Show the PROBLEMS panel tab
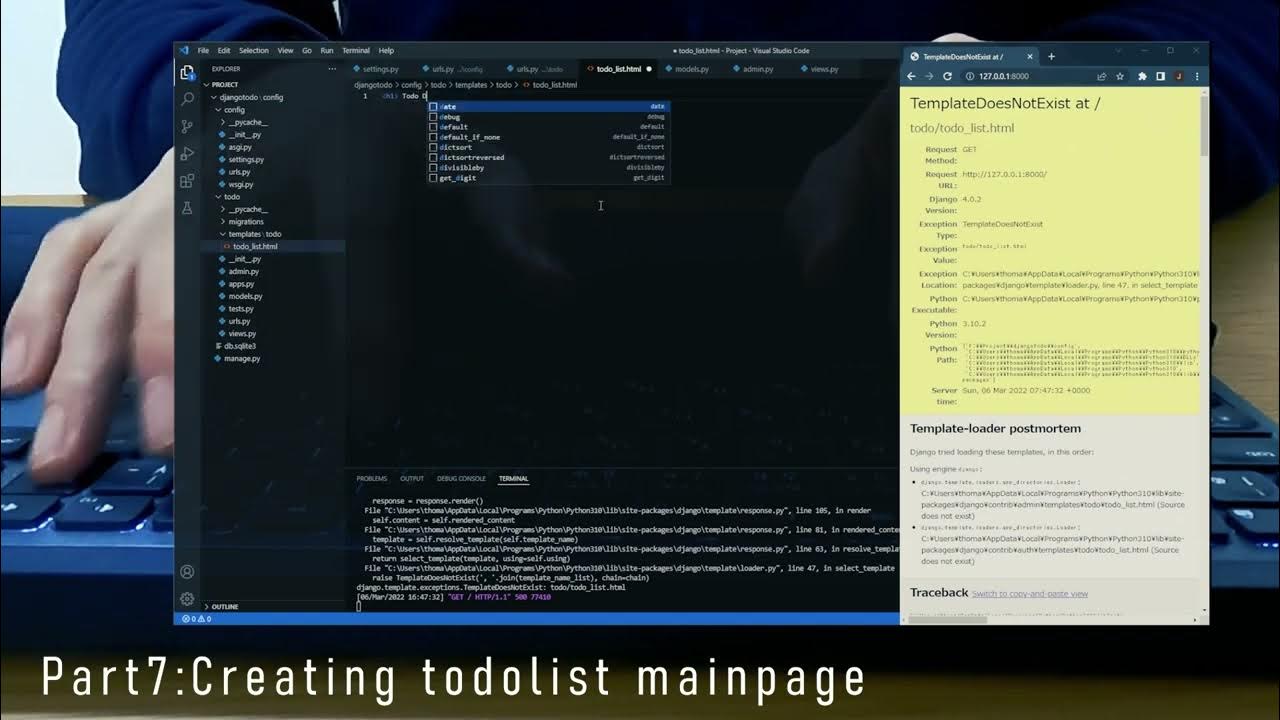Screen dimensions: 1280x720 coord(372,479)
